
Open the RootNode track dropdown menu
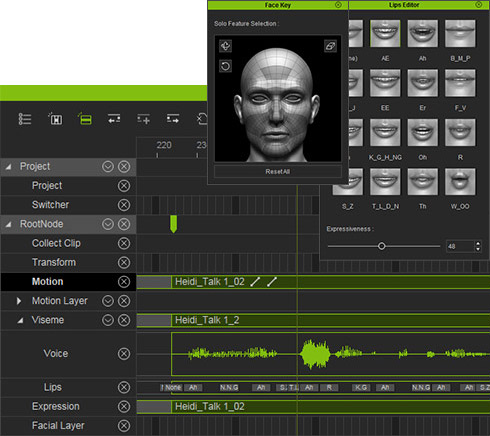click(108, 224)
